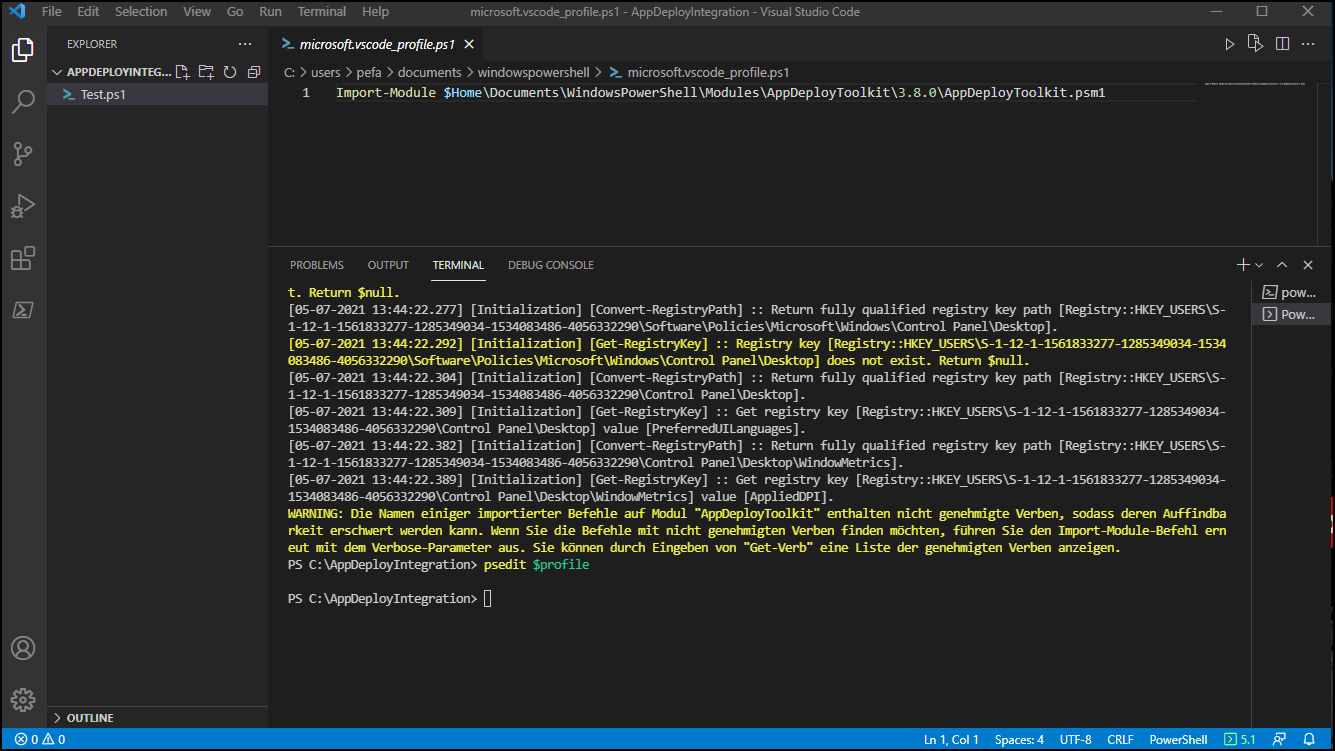Toggle the maximized terminal panel size

pos(1282,265)
